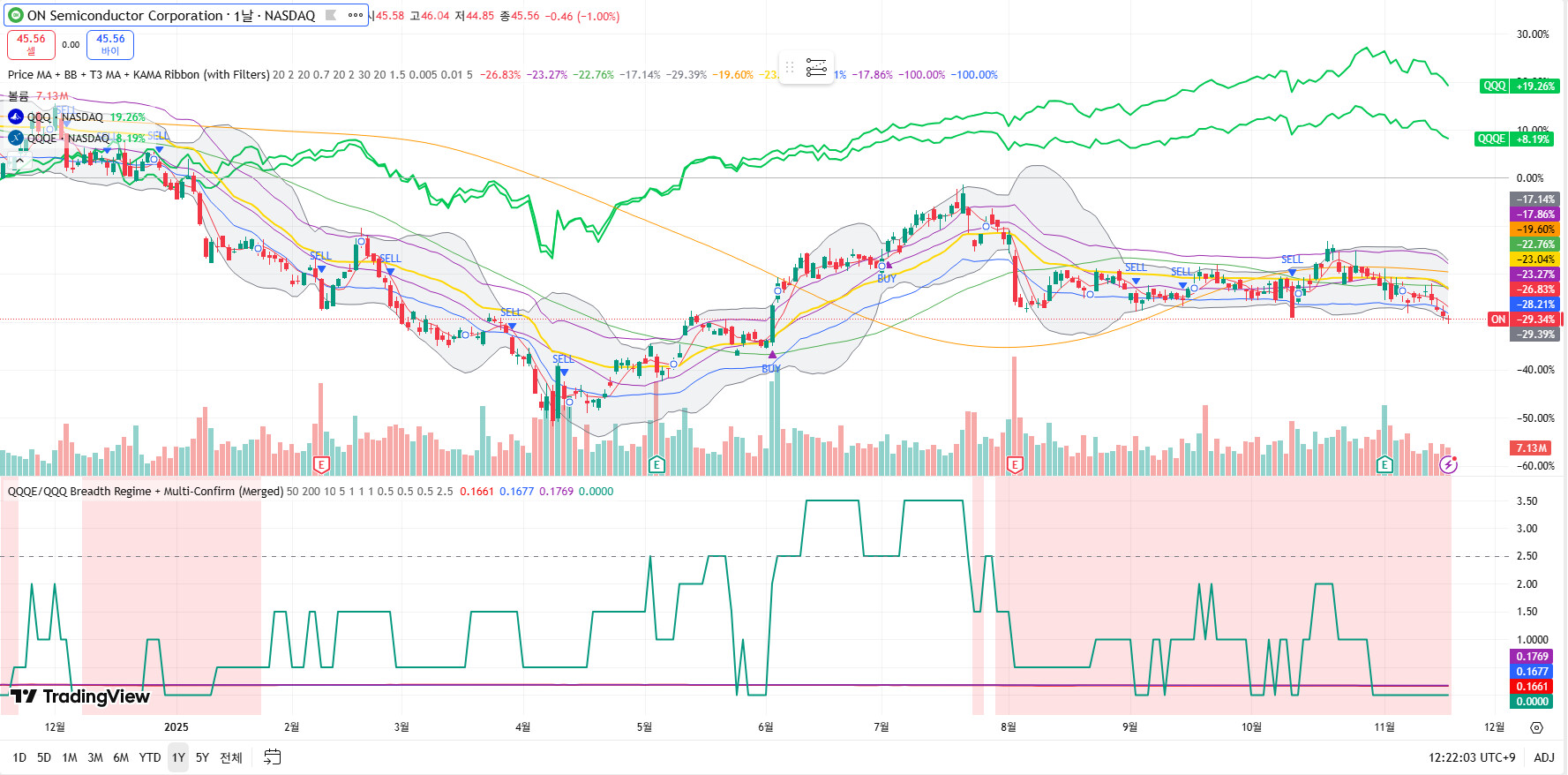Click the -29.39% gray scale label
1568x775 pixels.
(x=1535, y=335)
